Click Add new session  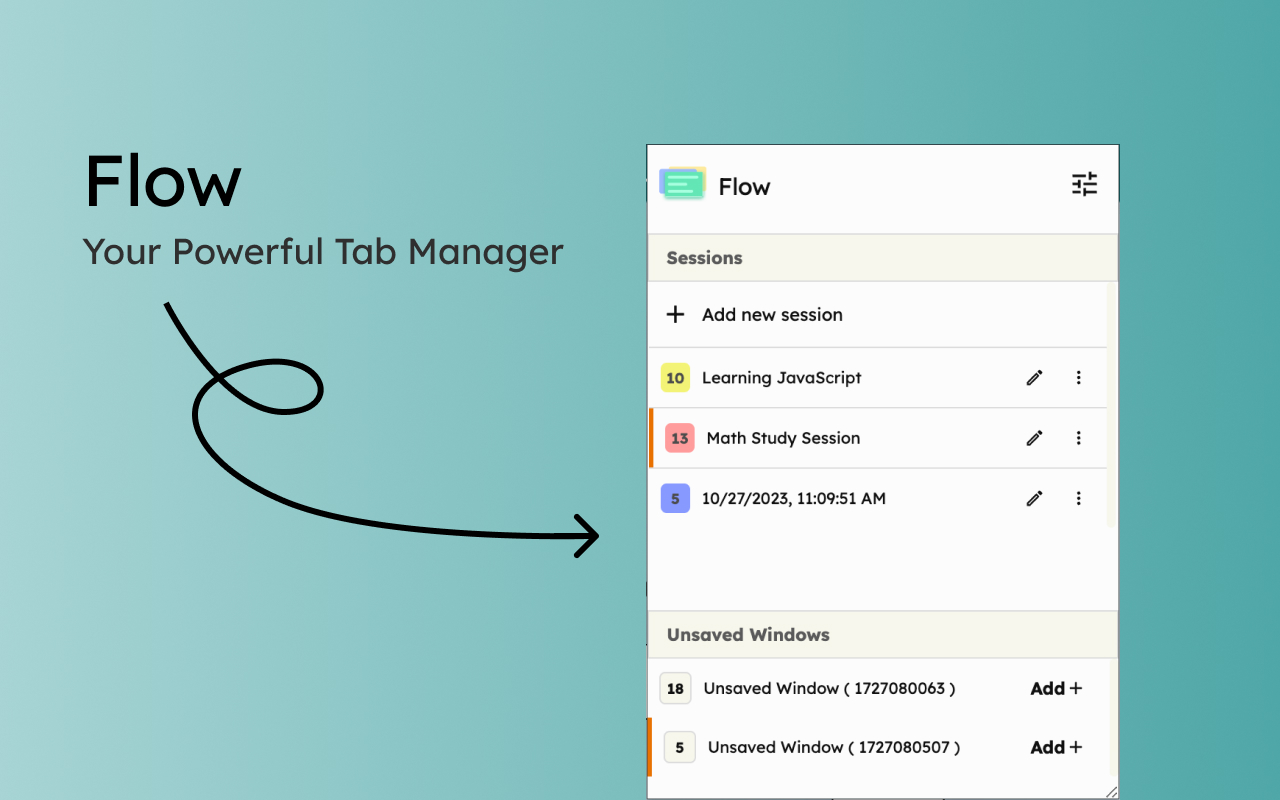(772, 314)
